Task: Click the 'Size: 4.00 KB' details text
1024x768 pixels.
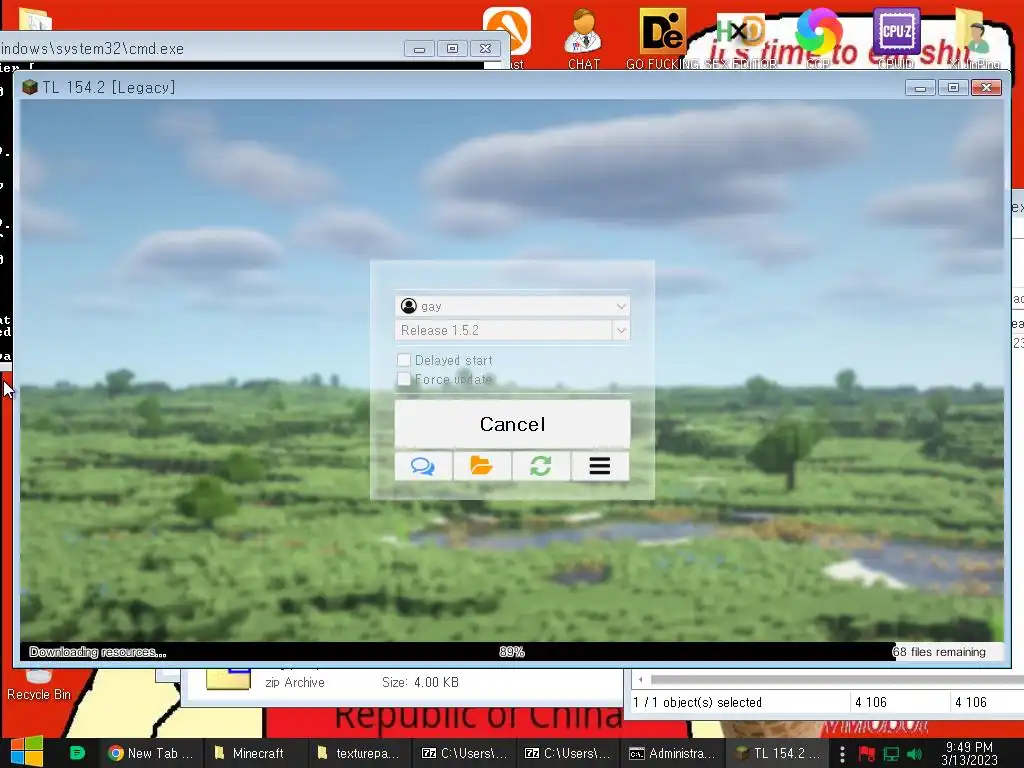Action: tap(420, 682)
